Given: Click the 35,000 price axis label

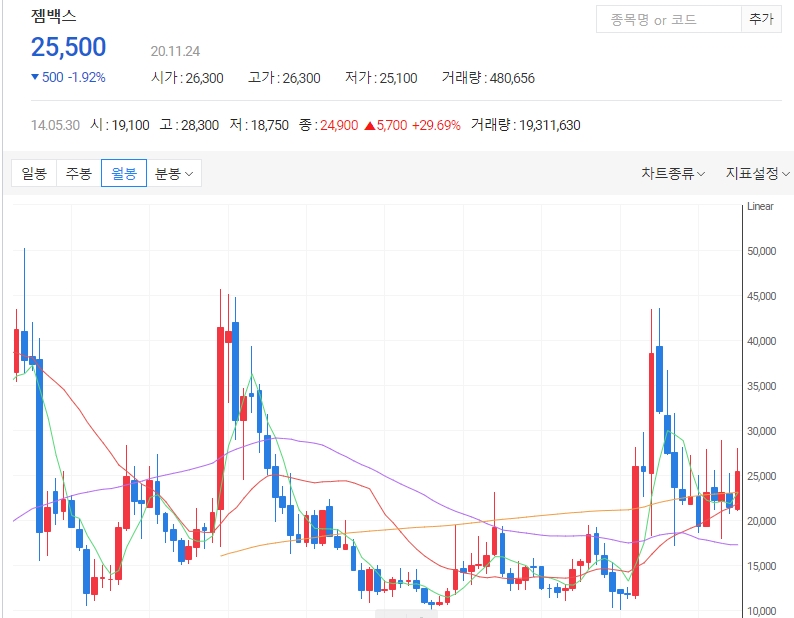Looking at the screenshot, I should (762, 387).
